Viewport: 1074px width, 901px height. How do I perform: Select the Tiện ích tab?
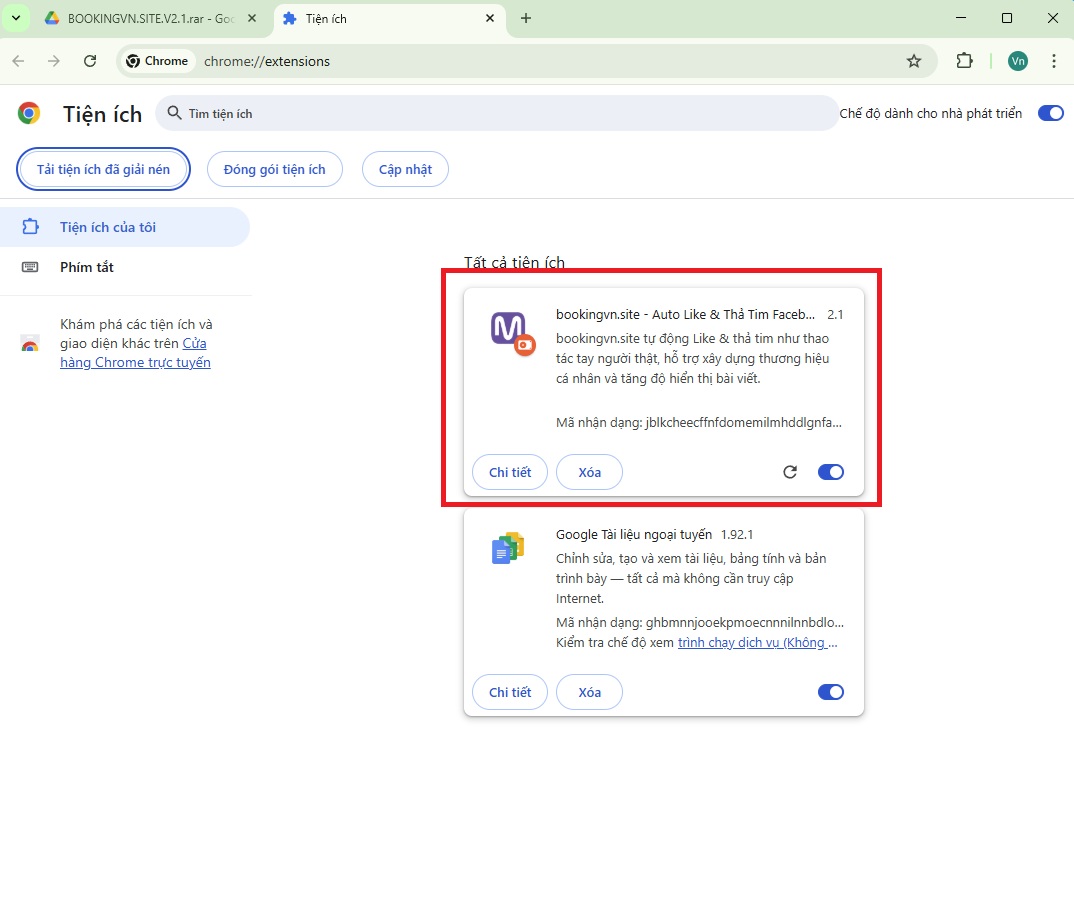(x=390, y=18)
